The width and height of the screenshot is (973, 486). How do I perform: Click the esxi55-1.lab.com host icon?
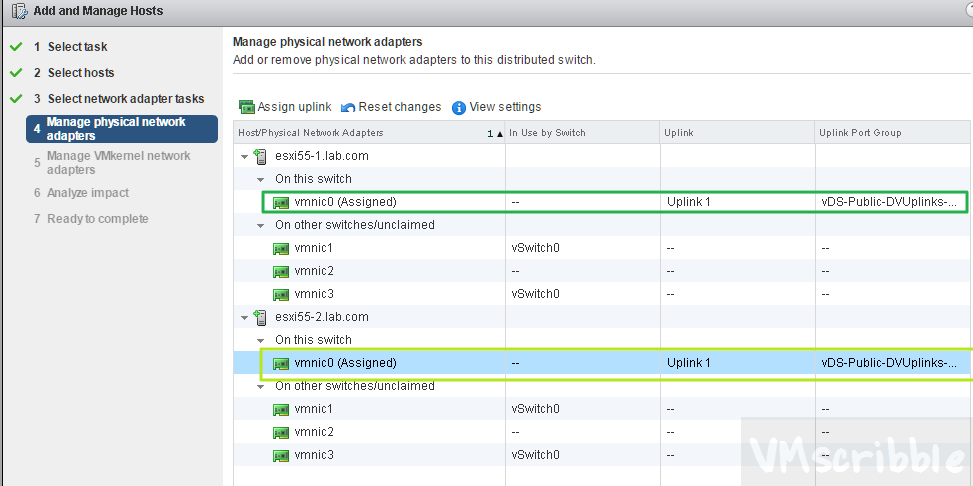[x=261, y=156]
